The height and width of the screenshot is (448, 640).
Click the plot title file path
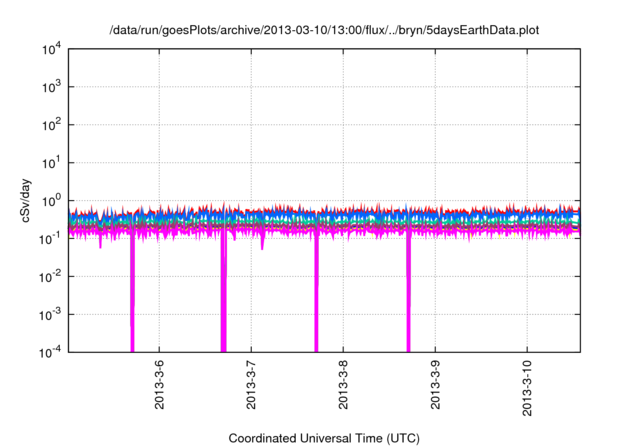324,30
